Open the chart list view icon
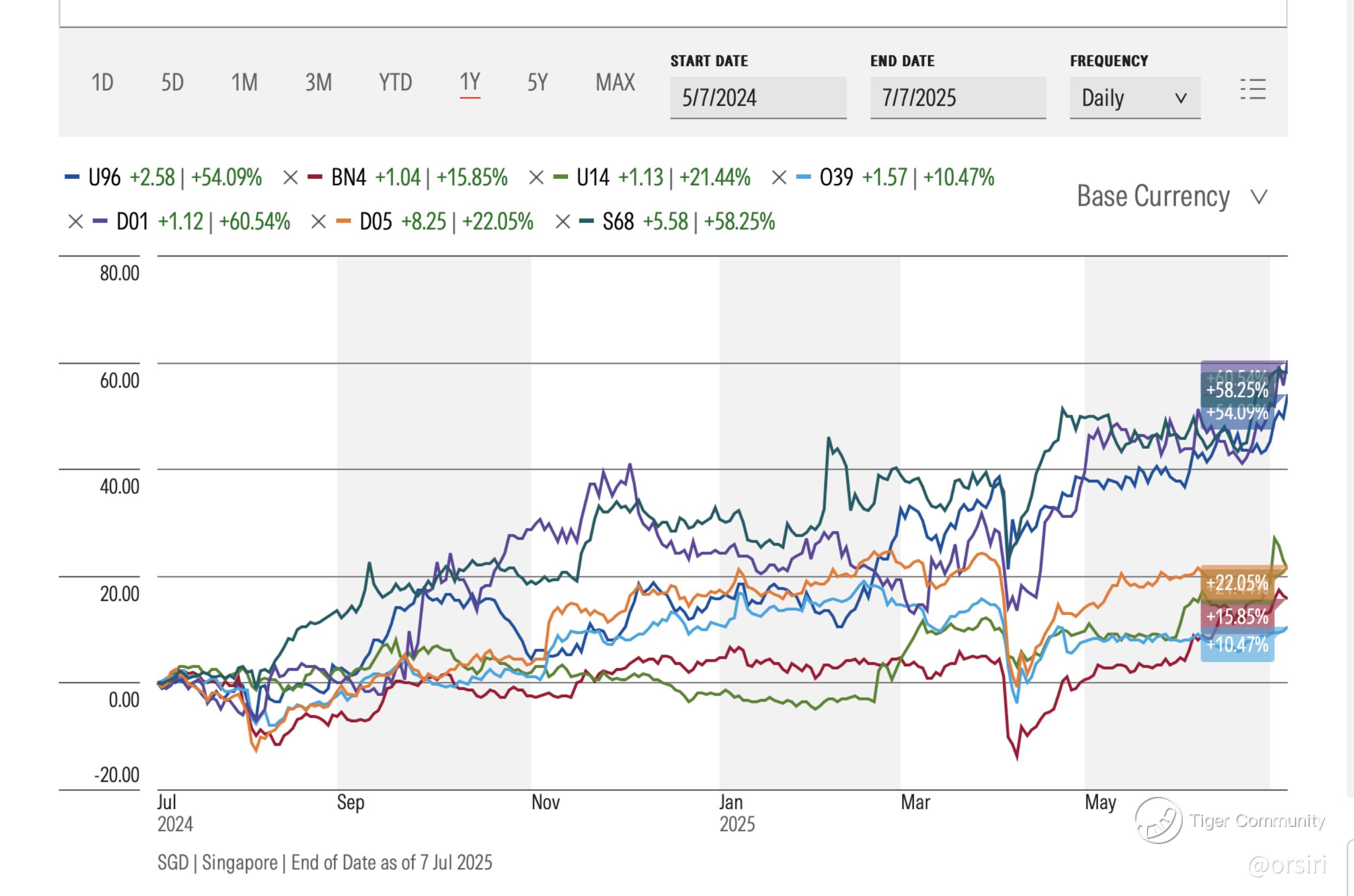 point(1253,90)
